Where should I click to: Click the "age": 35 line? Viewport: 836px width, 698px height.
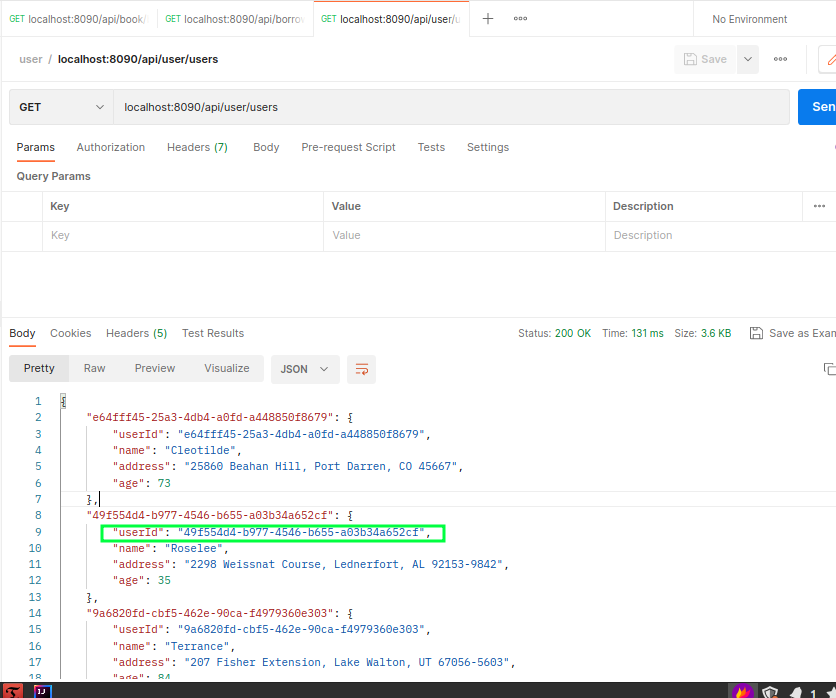click(x=142, y=581)
